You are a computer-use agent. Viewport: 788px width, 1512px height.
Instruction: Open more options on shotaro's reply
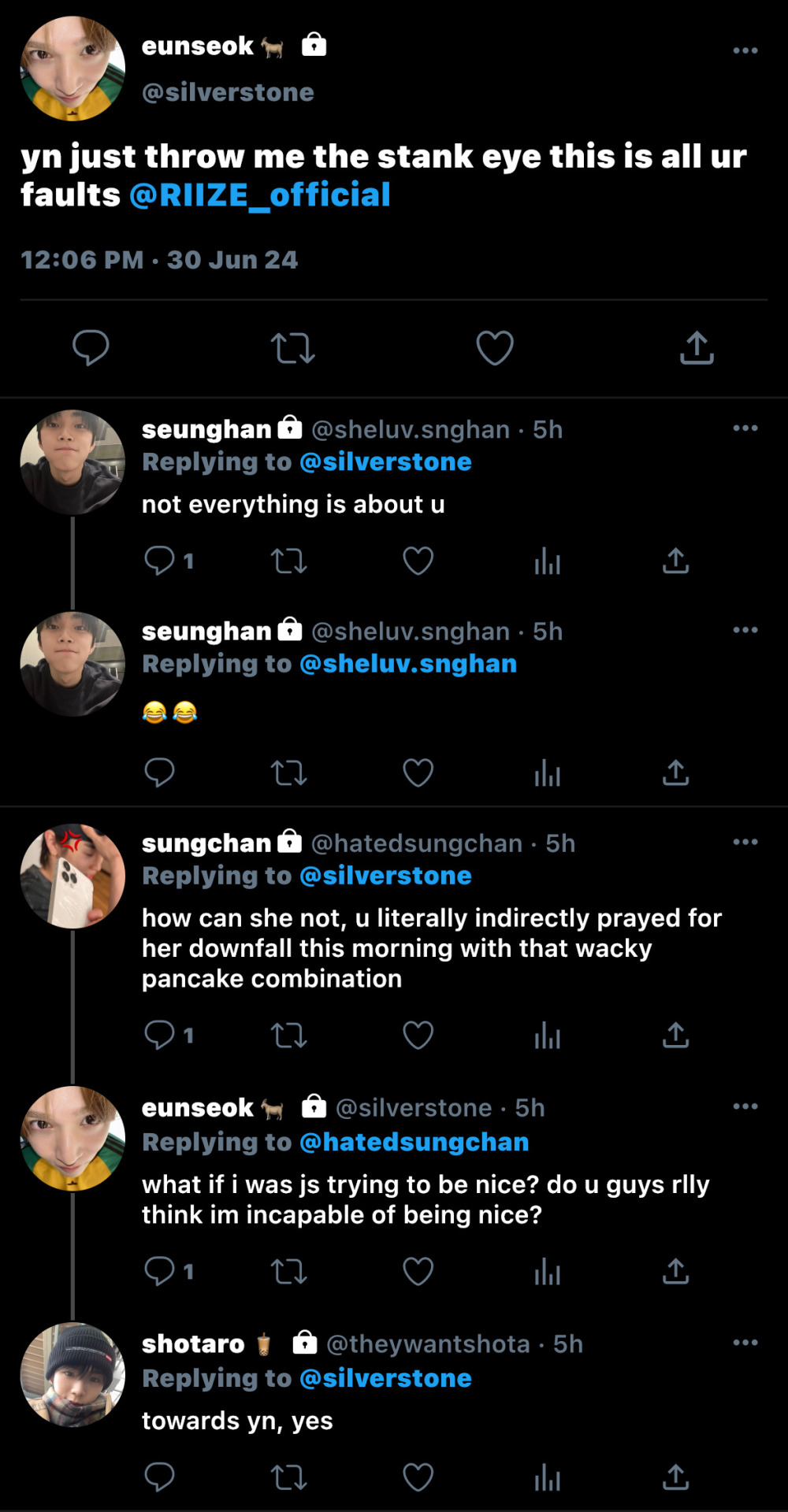(x=745, y=1343)
